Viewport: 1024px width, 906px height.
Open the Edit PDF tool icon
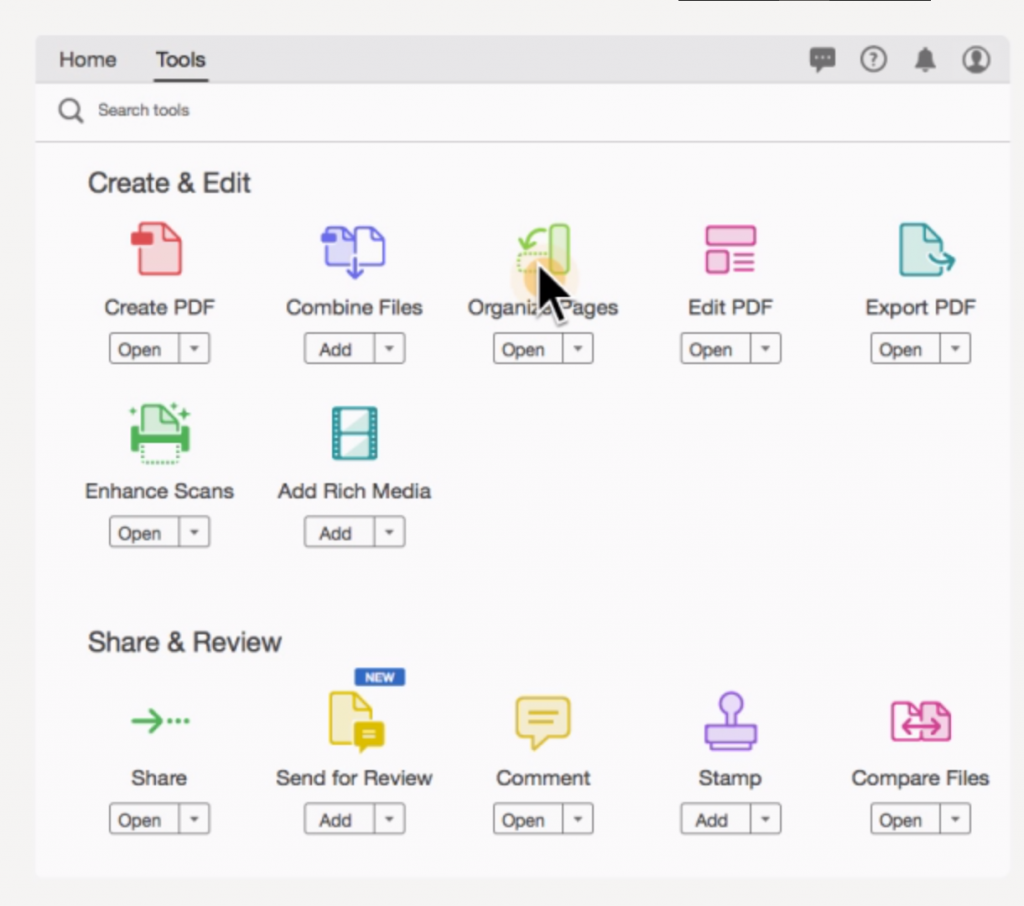point(730,249)
